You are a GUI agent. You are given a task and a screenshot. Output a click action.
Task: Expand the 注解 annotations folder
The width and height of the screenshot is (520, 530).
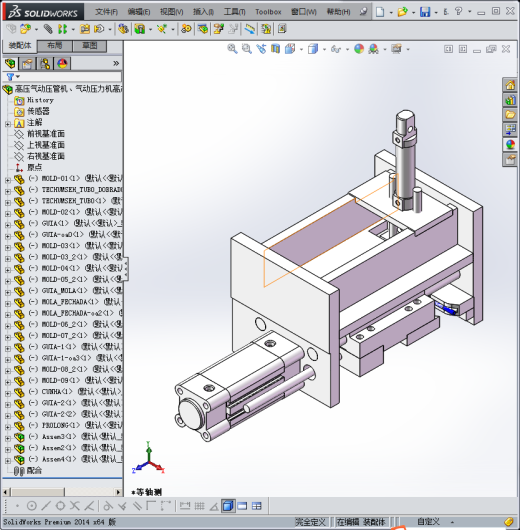coord(8,124)
